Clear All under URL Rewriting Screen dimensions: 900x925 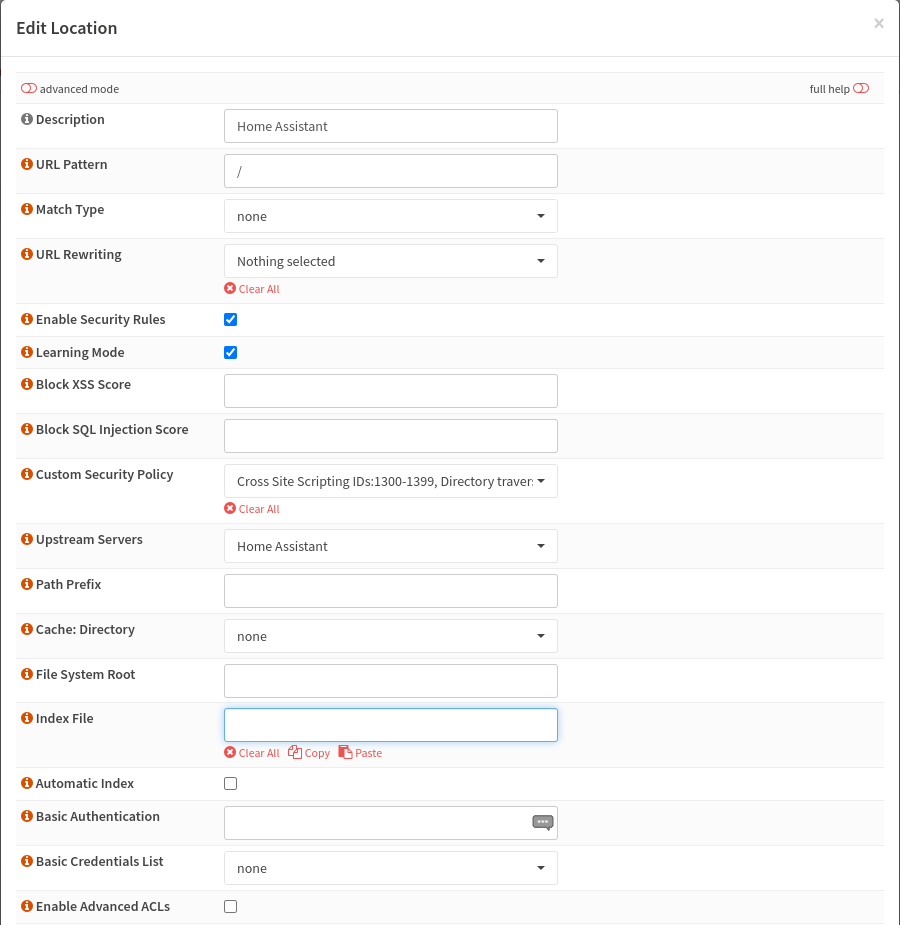tap(252, 289)
